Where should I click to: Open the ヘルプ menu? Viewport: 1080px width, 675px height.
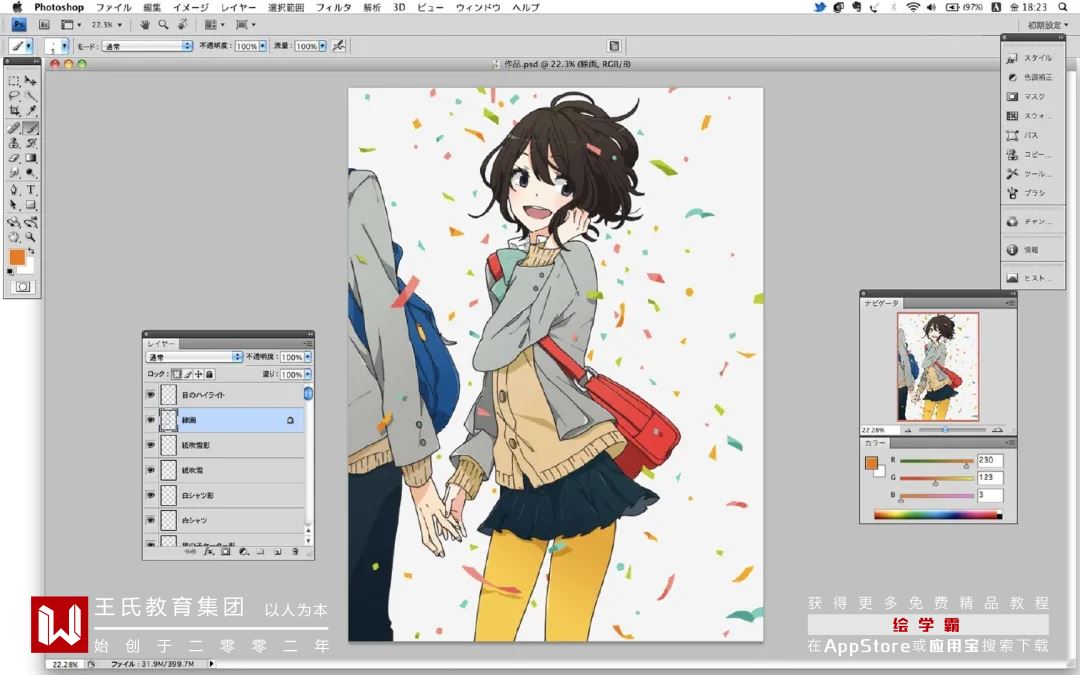tap(526, 7)
